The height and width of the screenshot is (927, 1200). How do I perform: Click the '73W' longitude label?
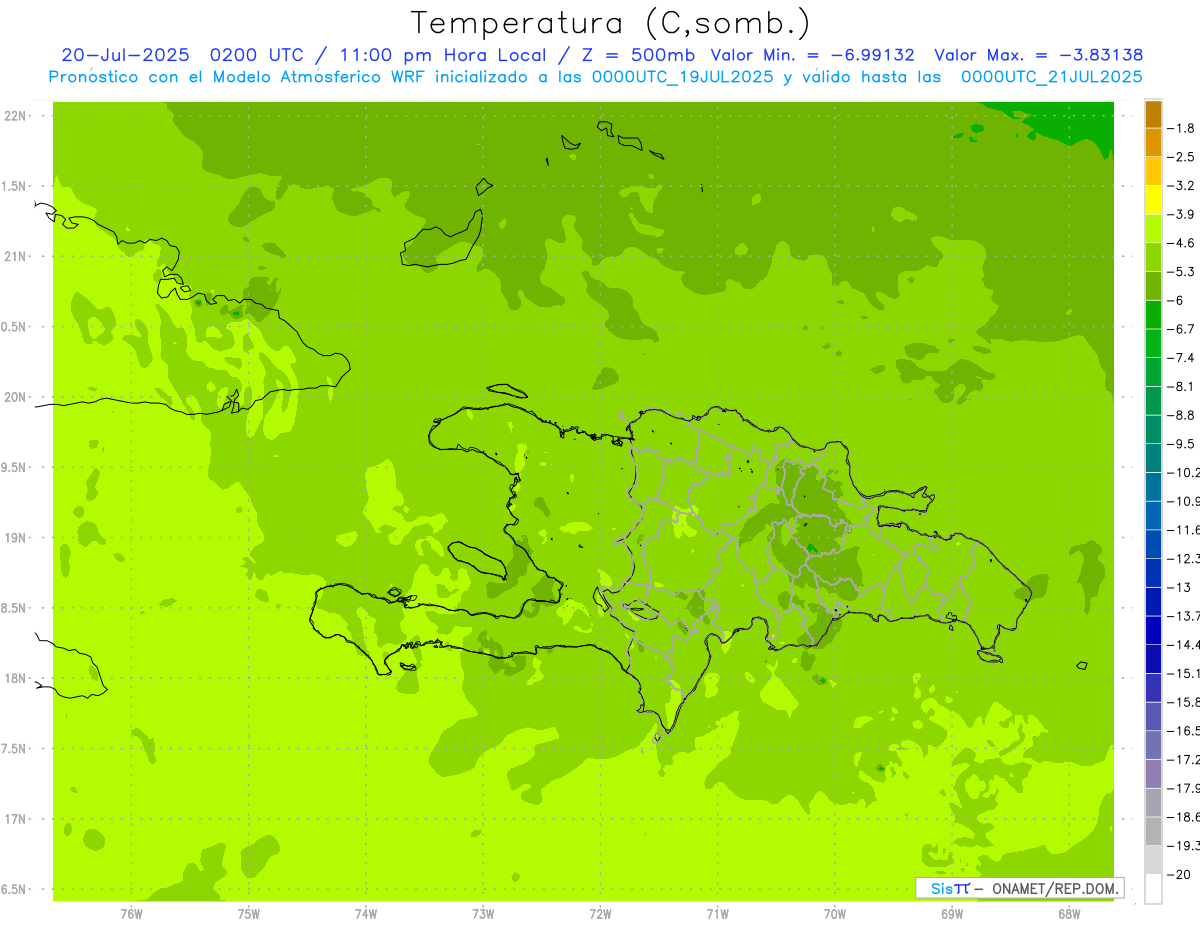[x=483, y=914]
